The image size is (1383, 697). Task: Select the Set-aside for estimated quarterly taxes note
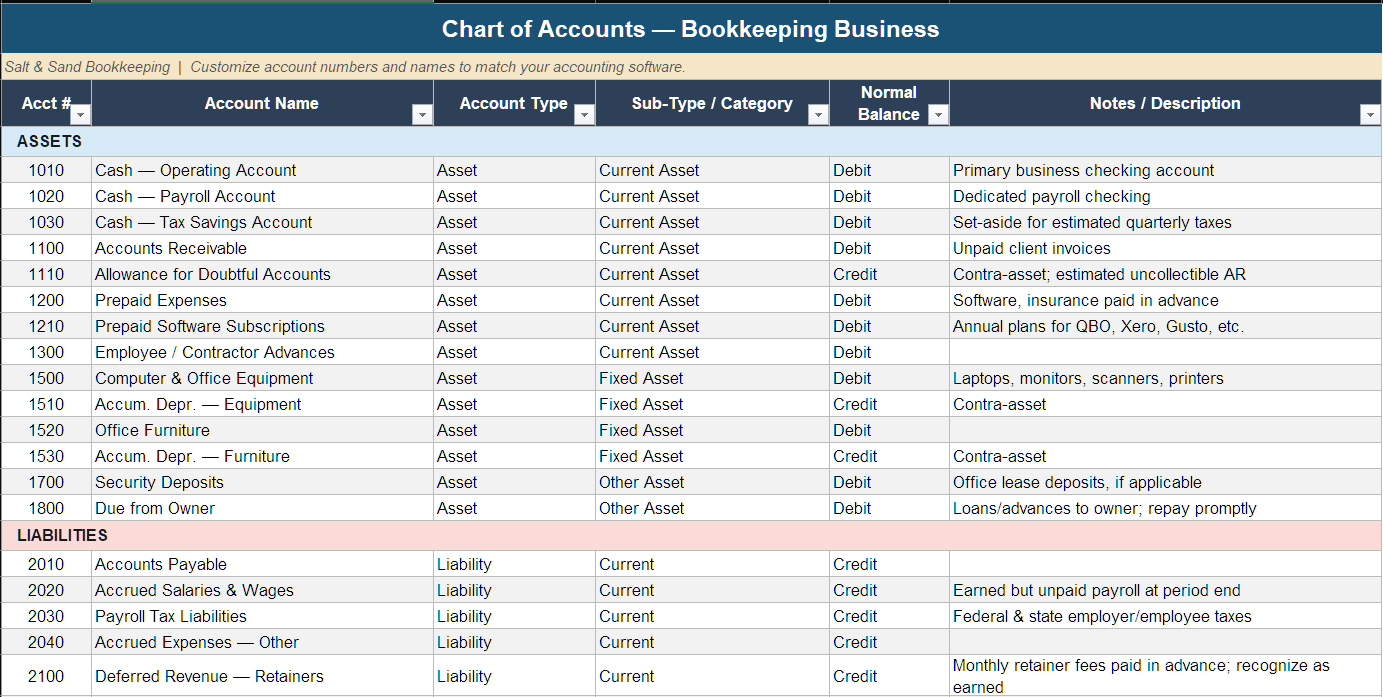point(1166,222)
